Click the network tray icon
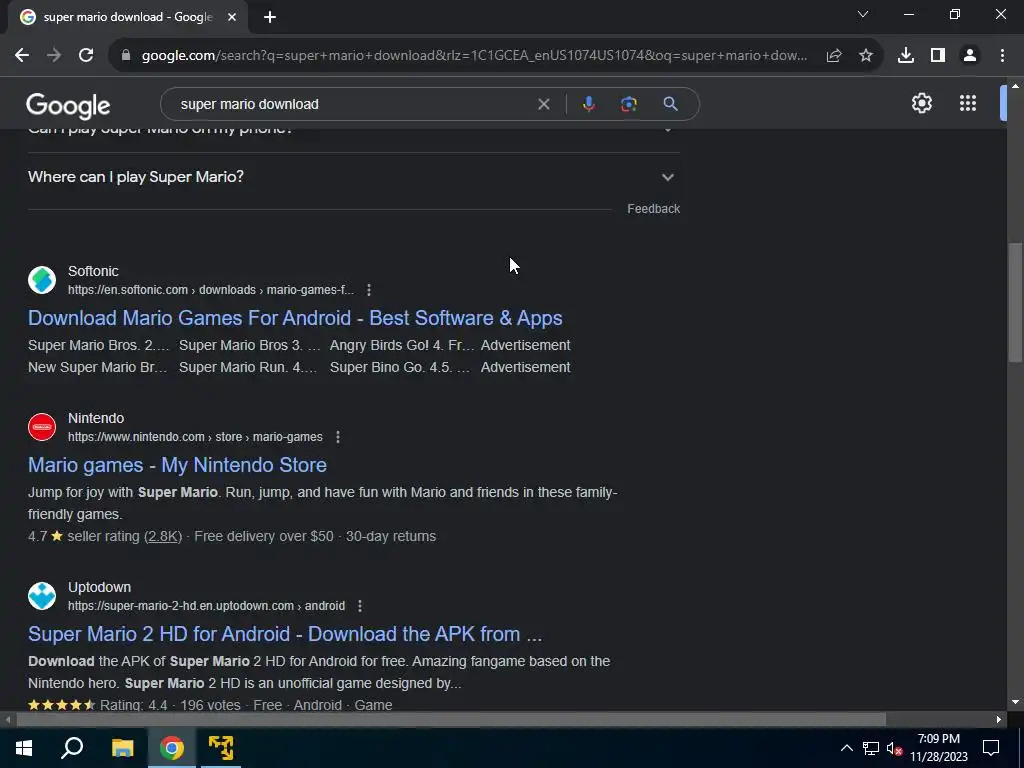Image resolution: width=1024 pixels, height=768 pixels. [871, 748]
